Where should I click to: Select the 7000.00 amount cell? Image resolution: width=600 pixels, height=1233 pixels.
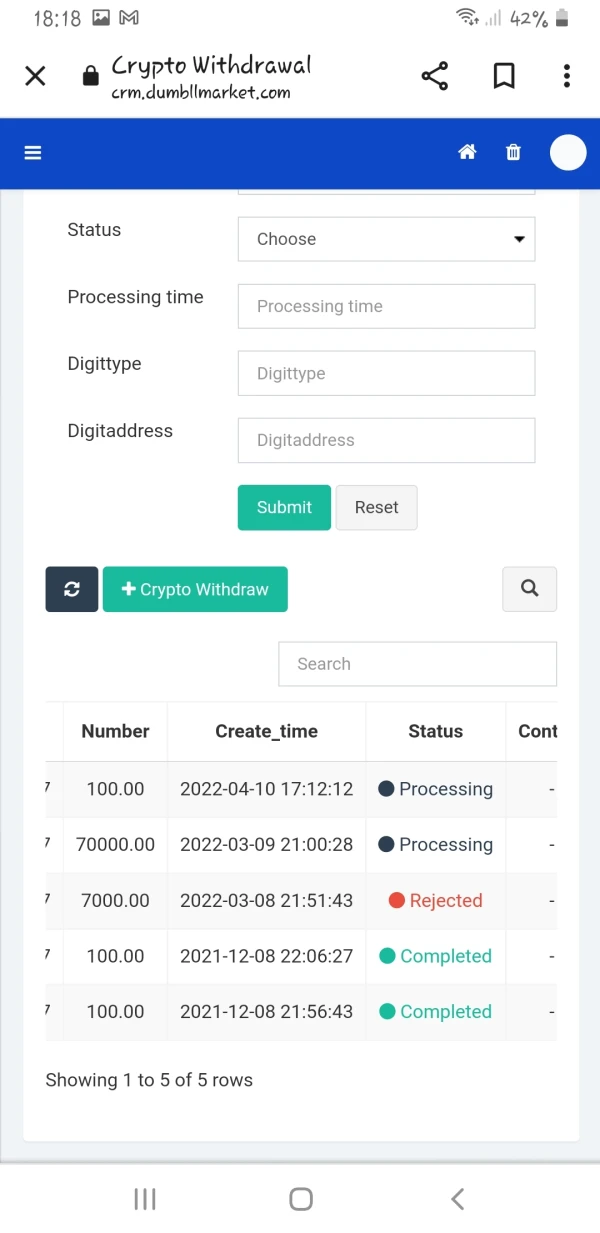(115, 901)
